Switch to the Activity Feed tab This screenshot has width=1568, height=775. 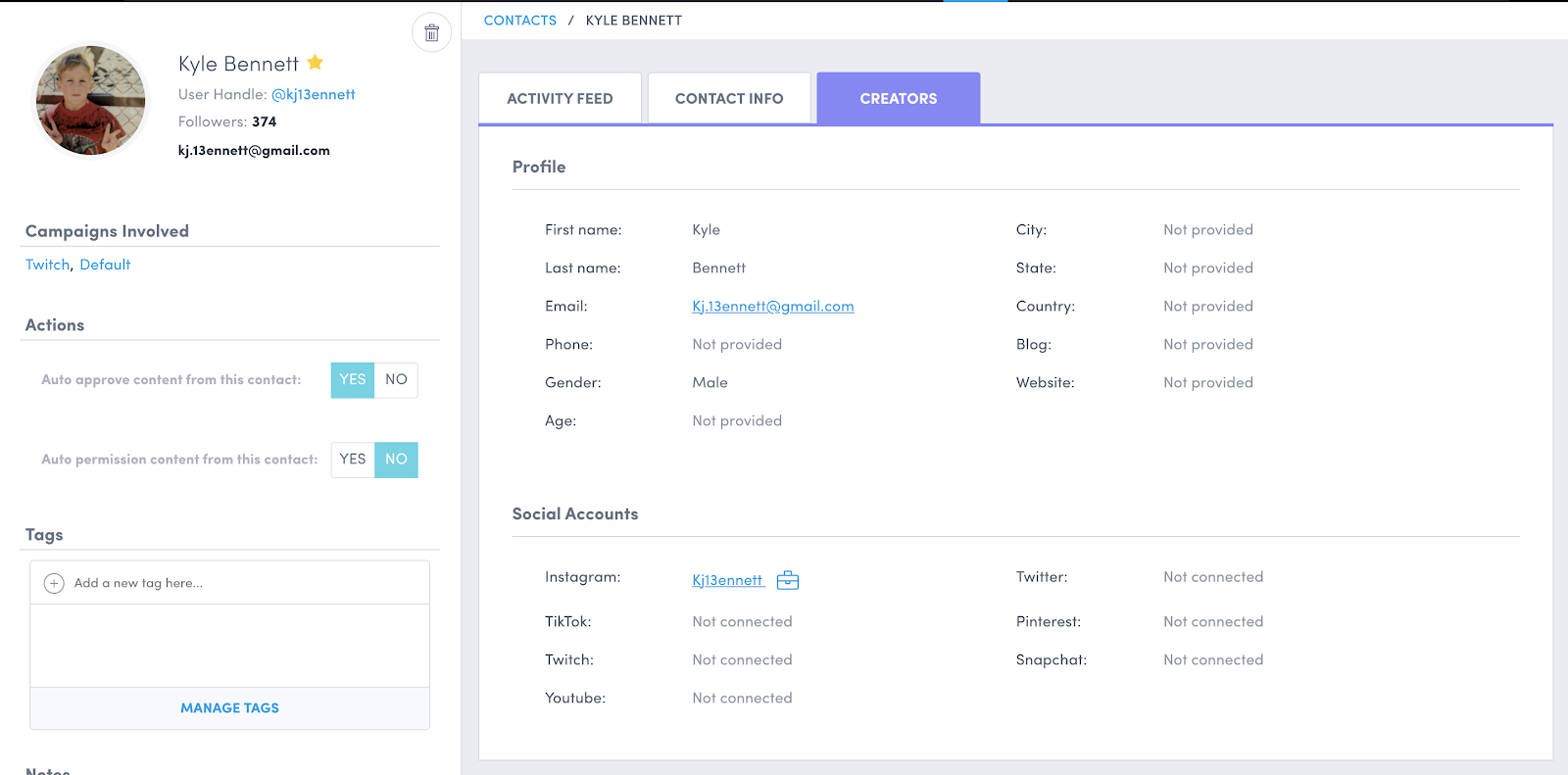560,99
